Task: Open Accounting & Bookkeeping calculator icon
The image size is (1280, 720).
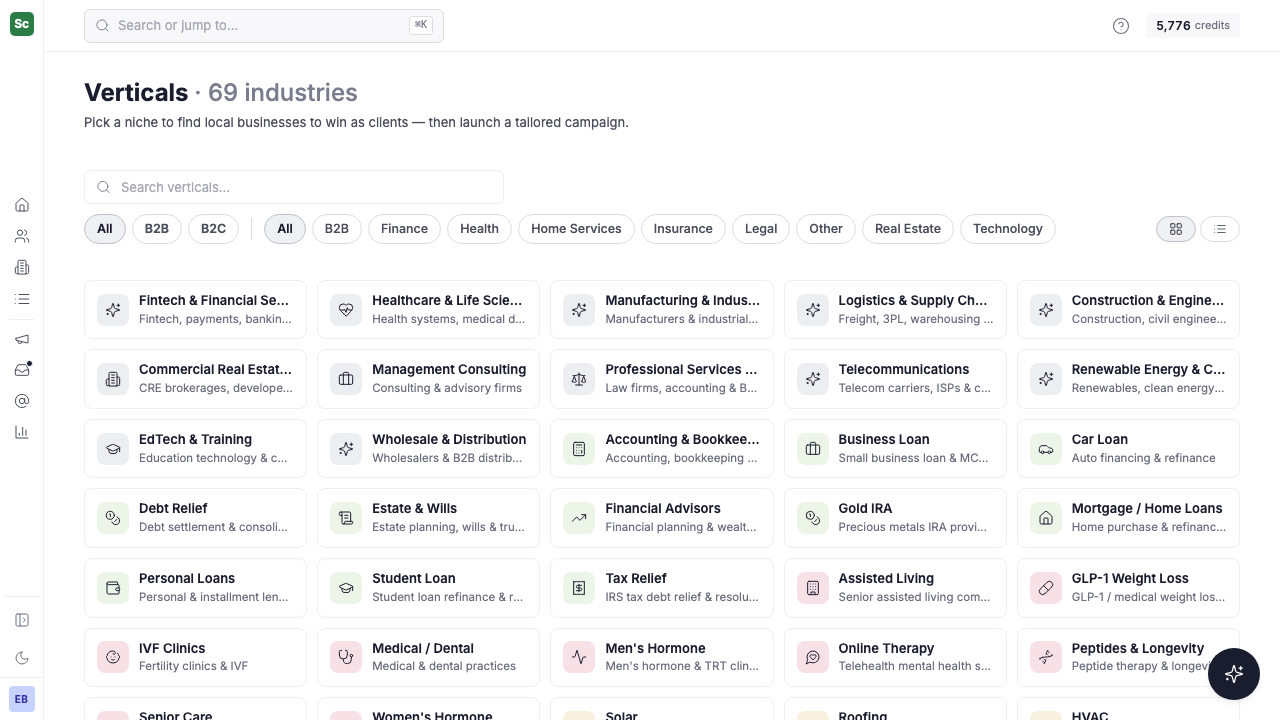Action: [x=579, y=449]
